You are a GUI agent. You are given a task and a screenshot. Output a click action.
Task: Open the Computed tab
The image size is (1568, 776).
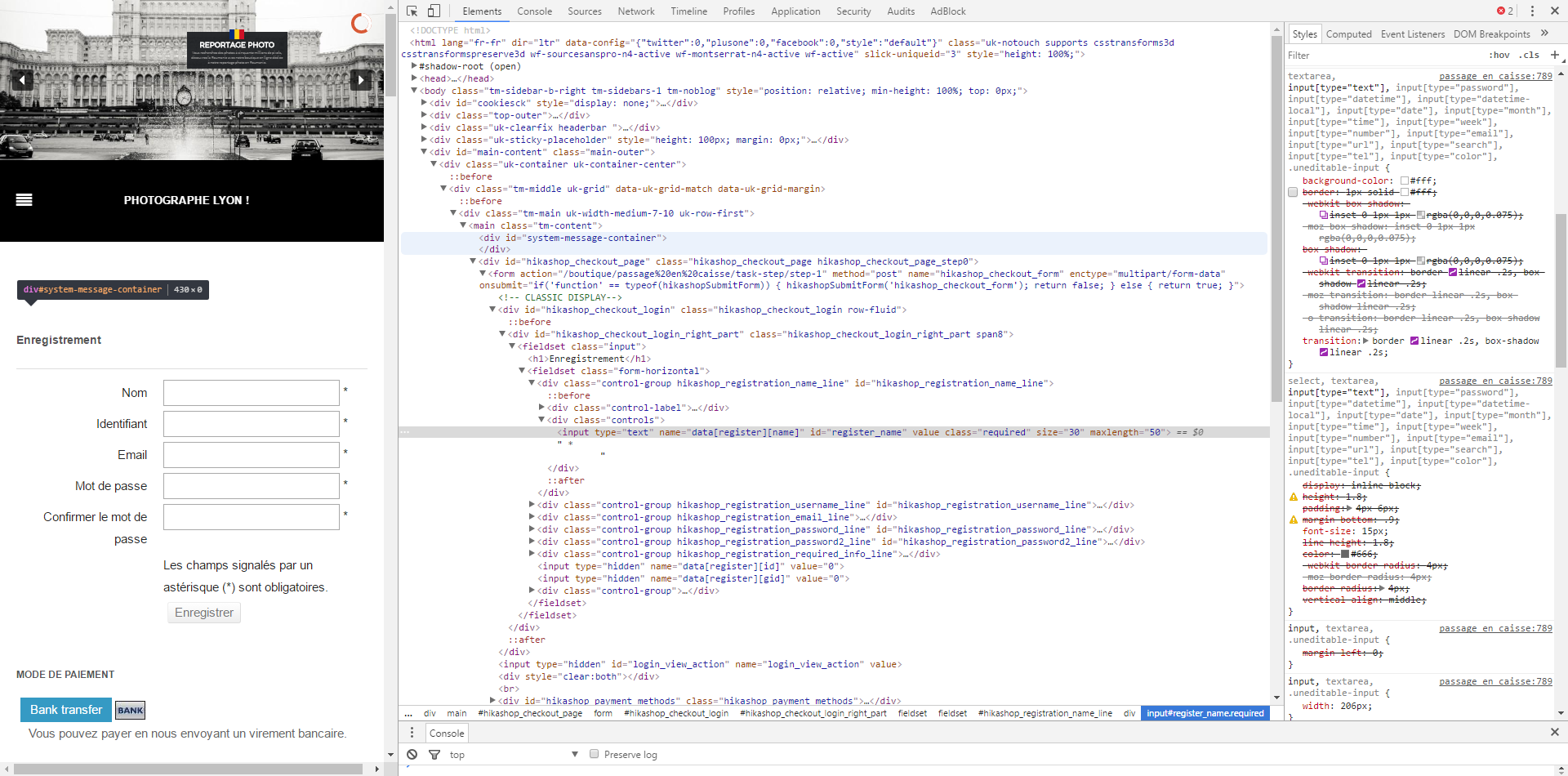pyautogui.click(x=1348, y=34)
